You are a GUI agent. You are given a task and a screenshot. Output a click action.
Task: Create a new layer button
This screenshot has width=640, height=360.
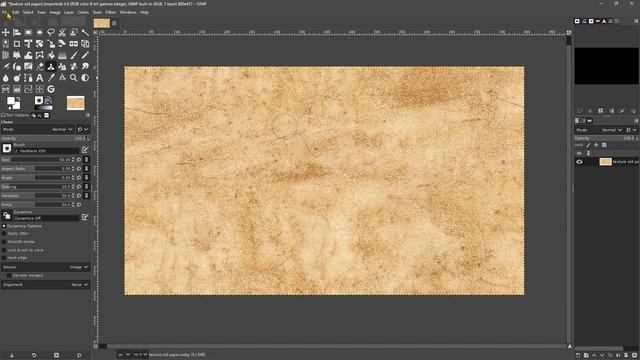(578, 356)
